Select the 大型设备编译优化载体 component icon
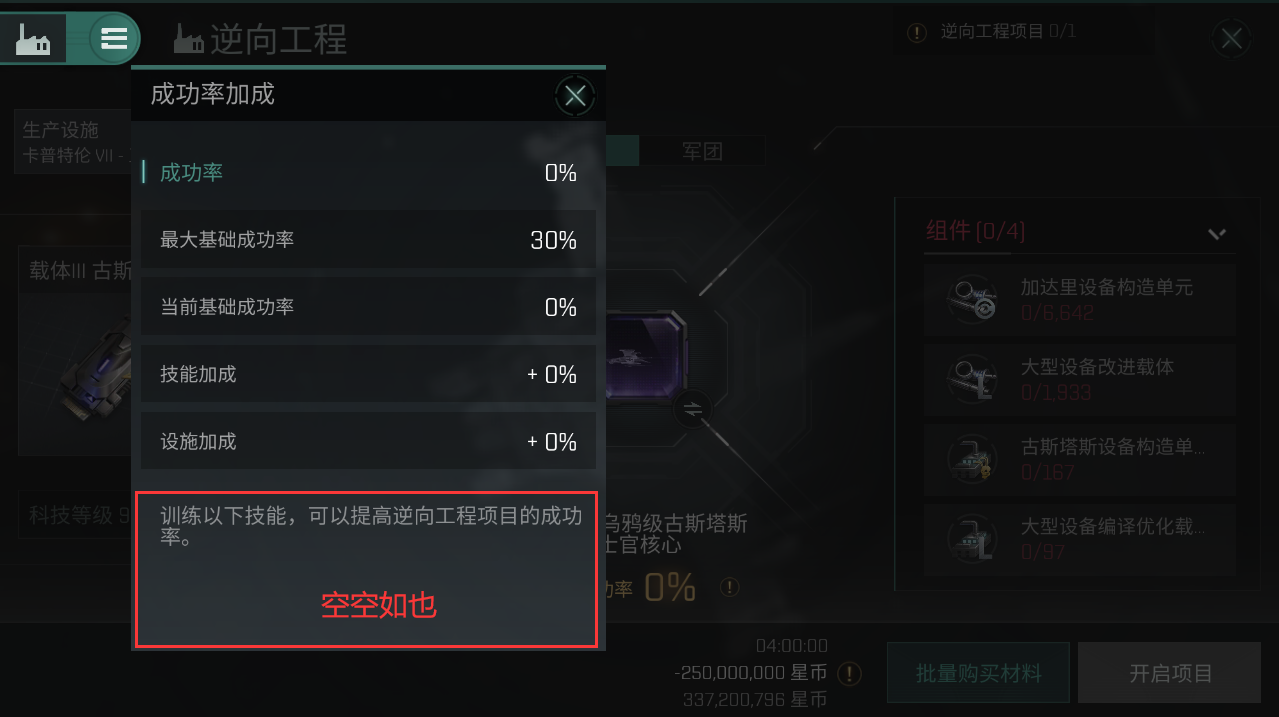The height and width of the screenshot is (717, 1279). [970, 539]
